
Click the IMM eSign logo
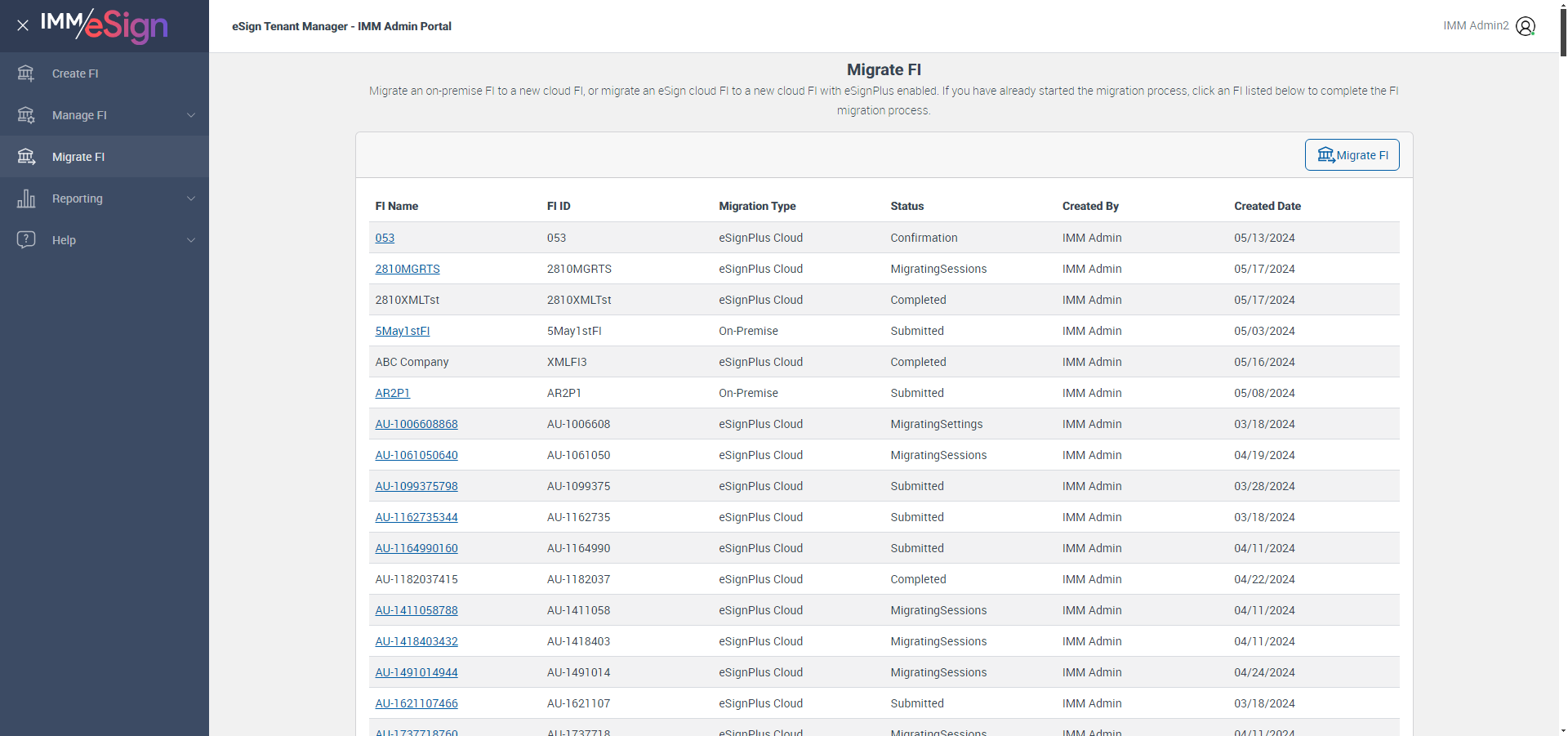click(105, 26)
